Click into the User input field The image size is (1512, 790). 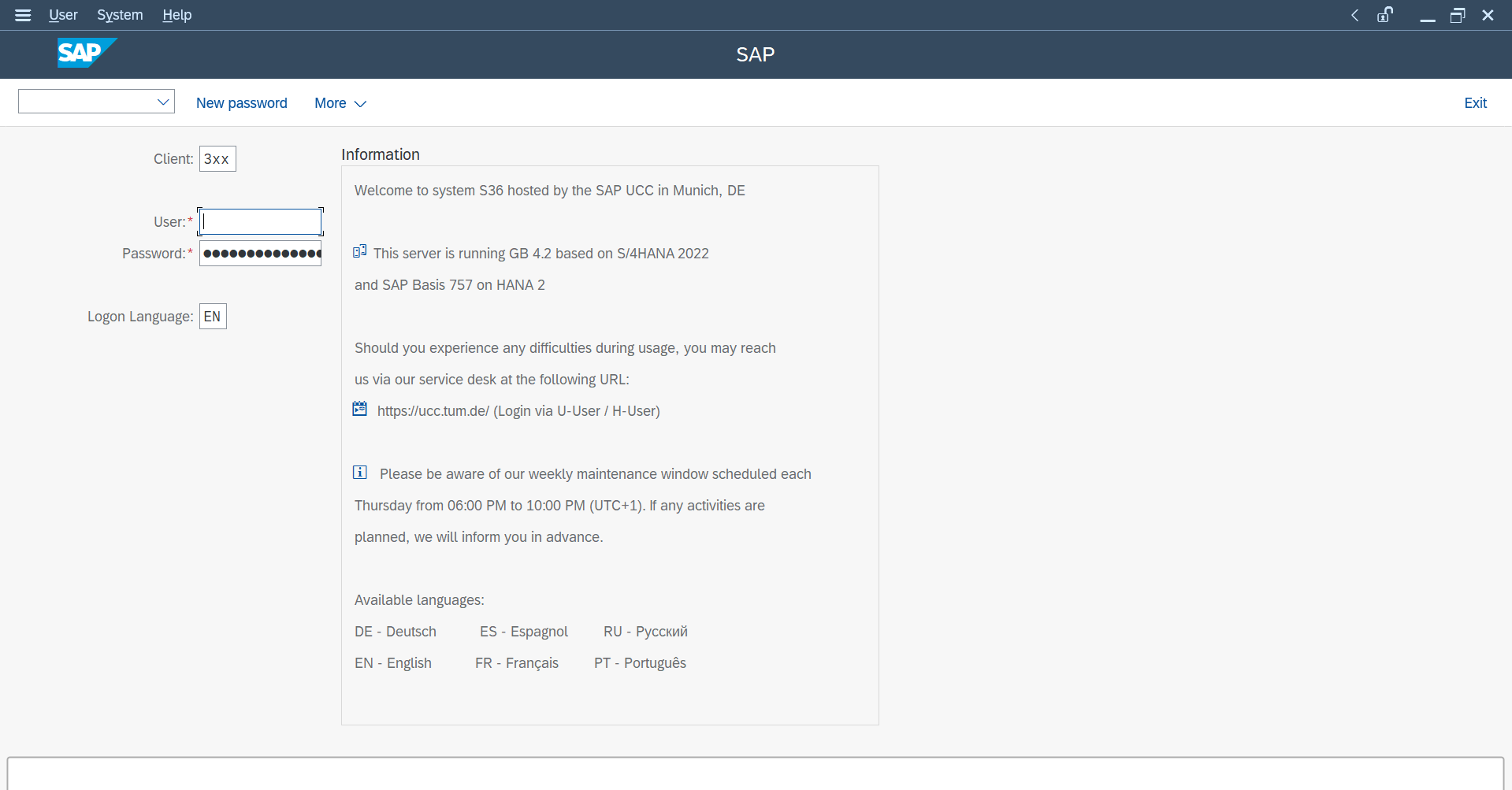tap(260, 222)
